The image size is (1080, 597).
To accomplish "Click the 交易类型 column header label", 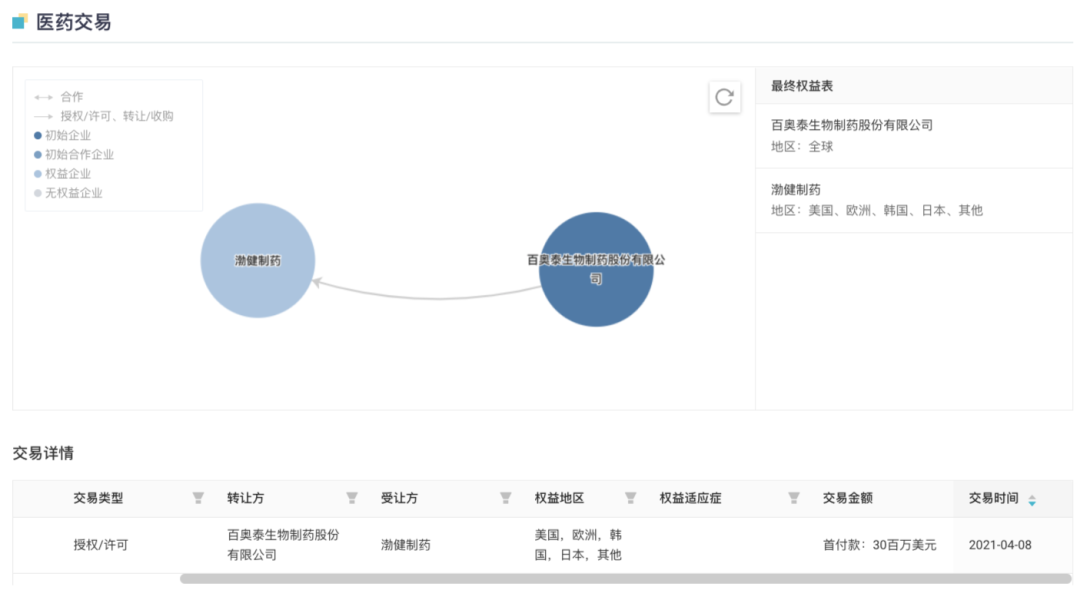I will [98, 498].
